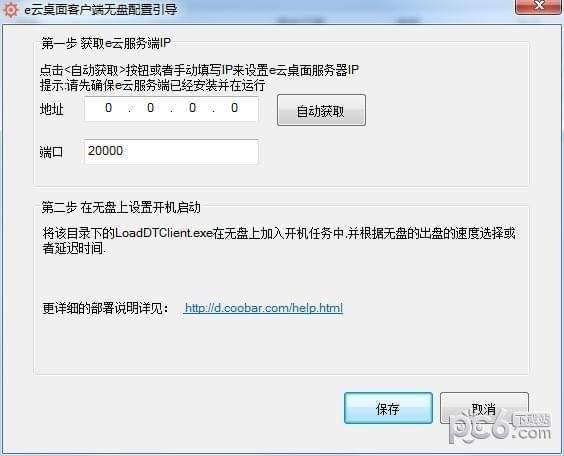This screenshot has width=564, height=456.
Task: Select the last octet of the IP address
Action: [x=235, y=108]
